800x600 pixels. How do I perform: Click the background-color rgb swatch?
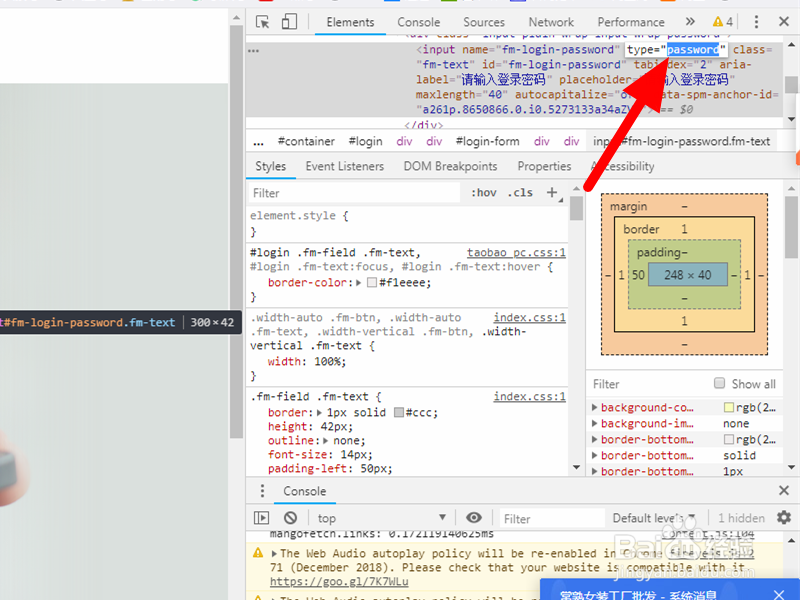click(729, 407)
